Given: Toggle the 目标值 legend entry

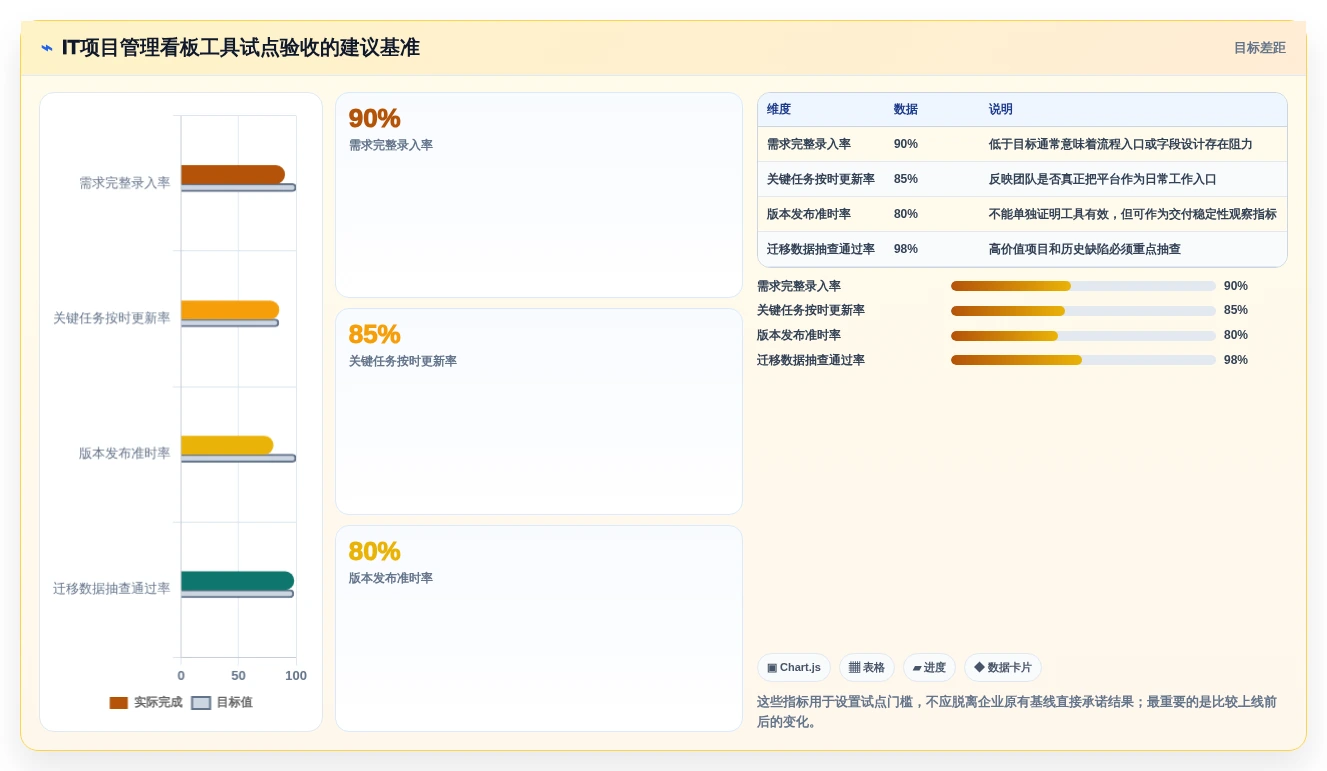Looking at the screenshot, I should (x=222, y=703).
